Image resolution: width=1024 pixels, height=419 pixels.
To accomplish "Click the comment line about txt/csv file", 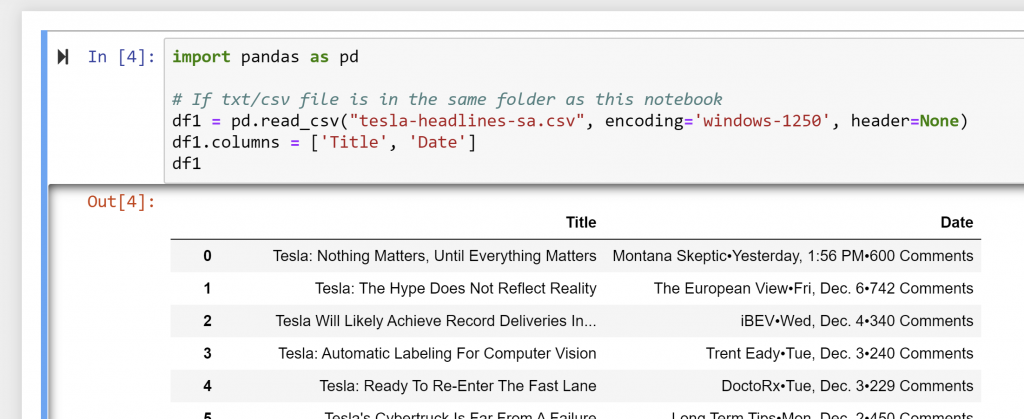I will click(x=447, y=100).
